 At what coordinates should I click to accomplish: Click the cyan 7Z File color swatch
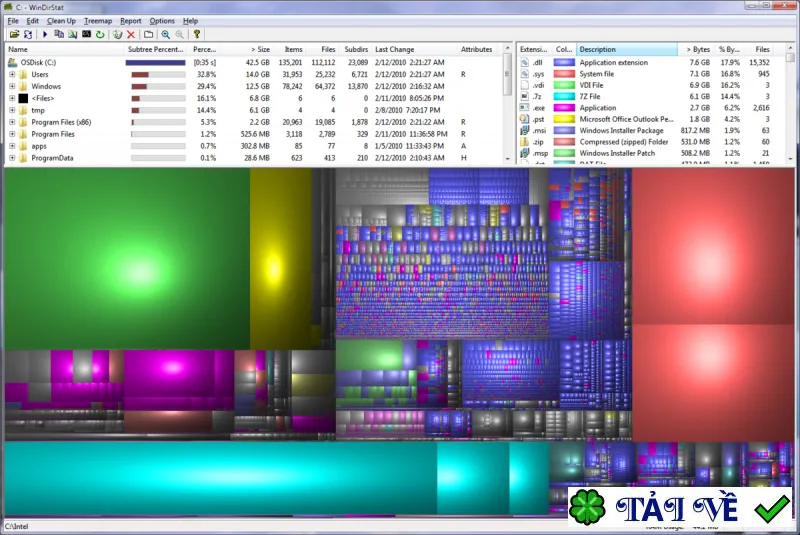pyautogui.click(x=564, y=96)
